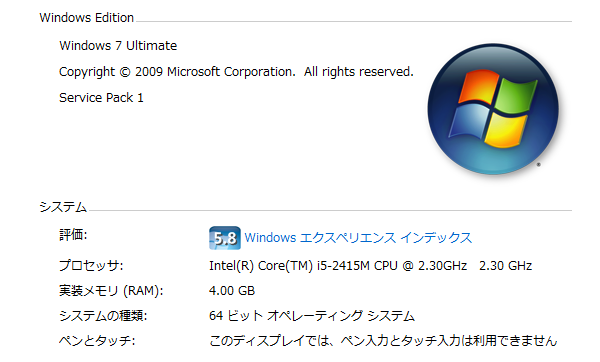This screenshot has width=600, height=362.
Task: Click the All rights reserved text
Action: pyautogui.click(x=359, y=72)
